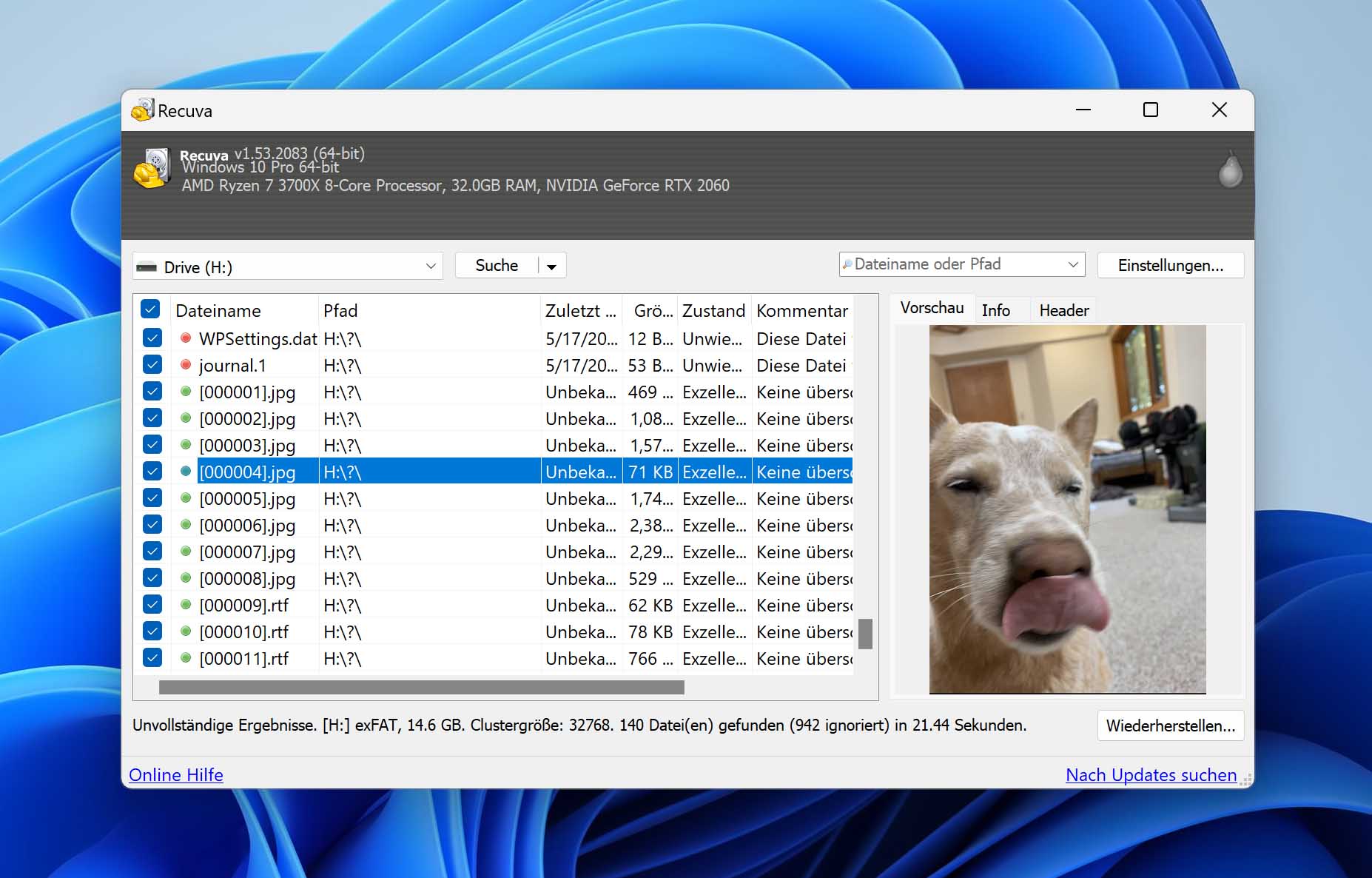The height and width of the screenshot is (878, 1372).
Task: Uncheck the [000003].jpg checkbox
Action: pyautogui.click(x=152, y=445)
